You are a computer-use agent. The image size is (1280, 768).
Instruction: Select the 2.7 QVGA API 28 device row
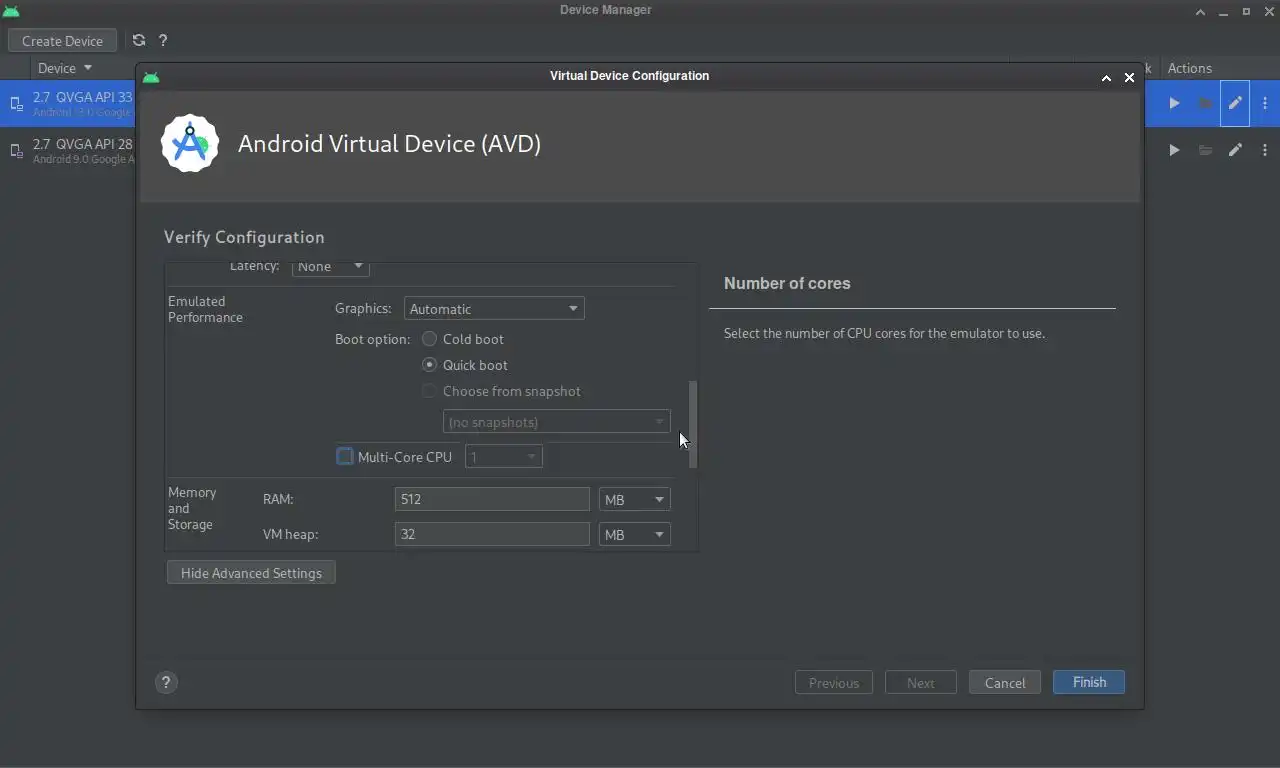coord(68,150)
